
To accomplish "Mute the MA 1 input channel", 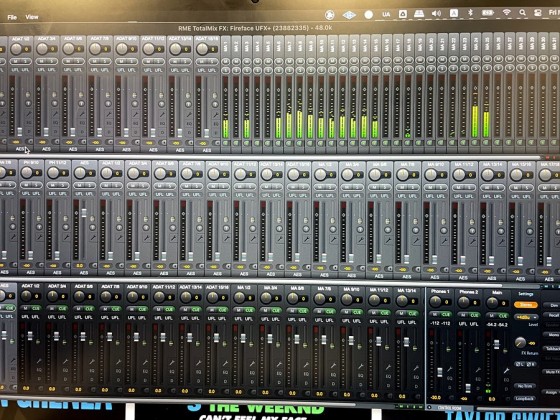I will click(225, 62).
